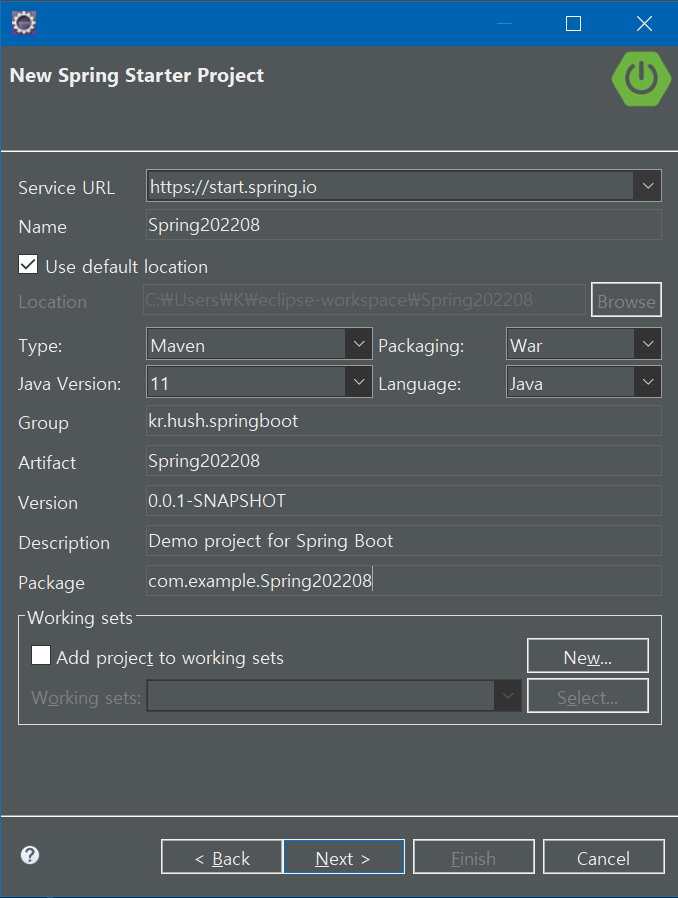
Task: Click the Version field 0.0.1-SNAPSHOT
Action: [x=404, y=501]
